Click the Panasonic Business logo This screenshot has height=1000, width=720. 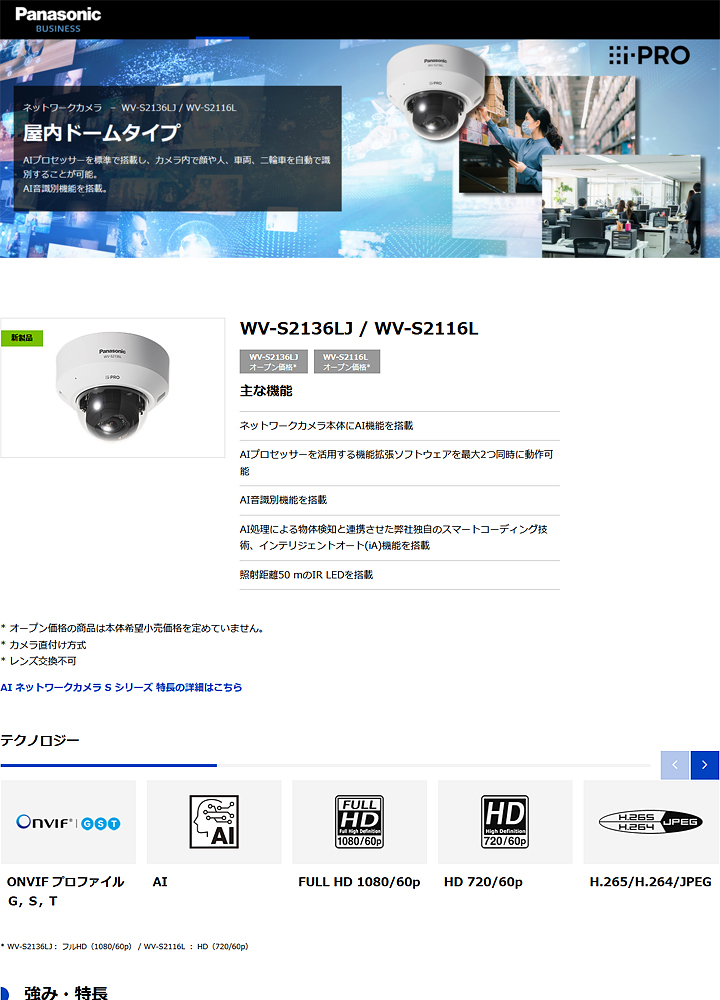pos(58,20)
